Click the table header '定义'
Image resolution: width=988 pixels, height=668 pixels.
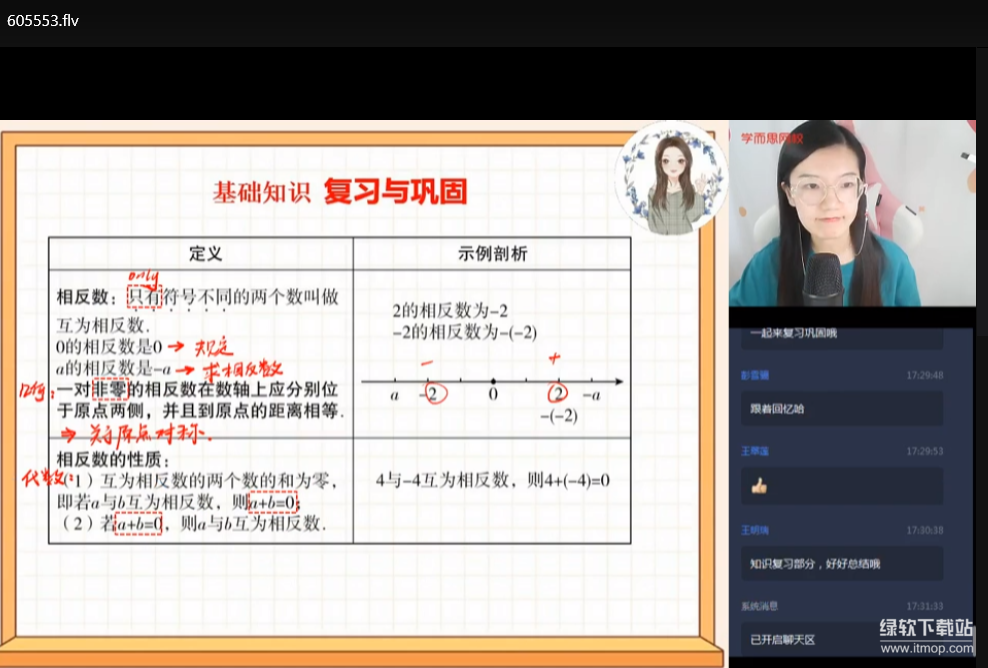coord(205,253)
